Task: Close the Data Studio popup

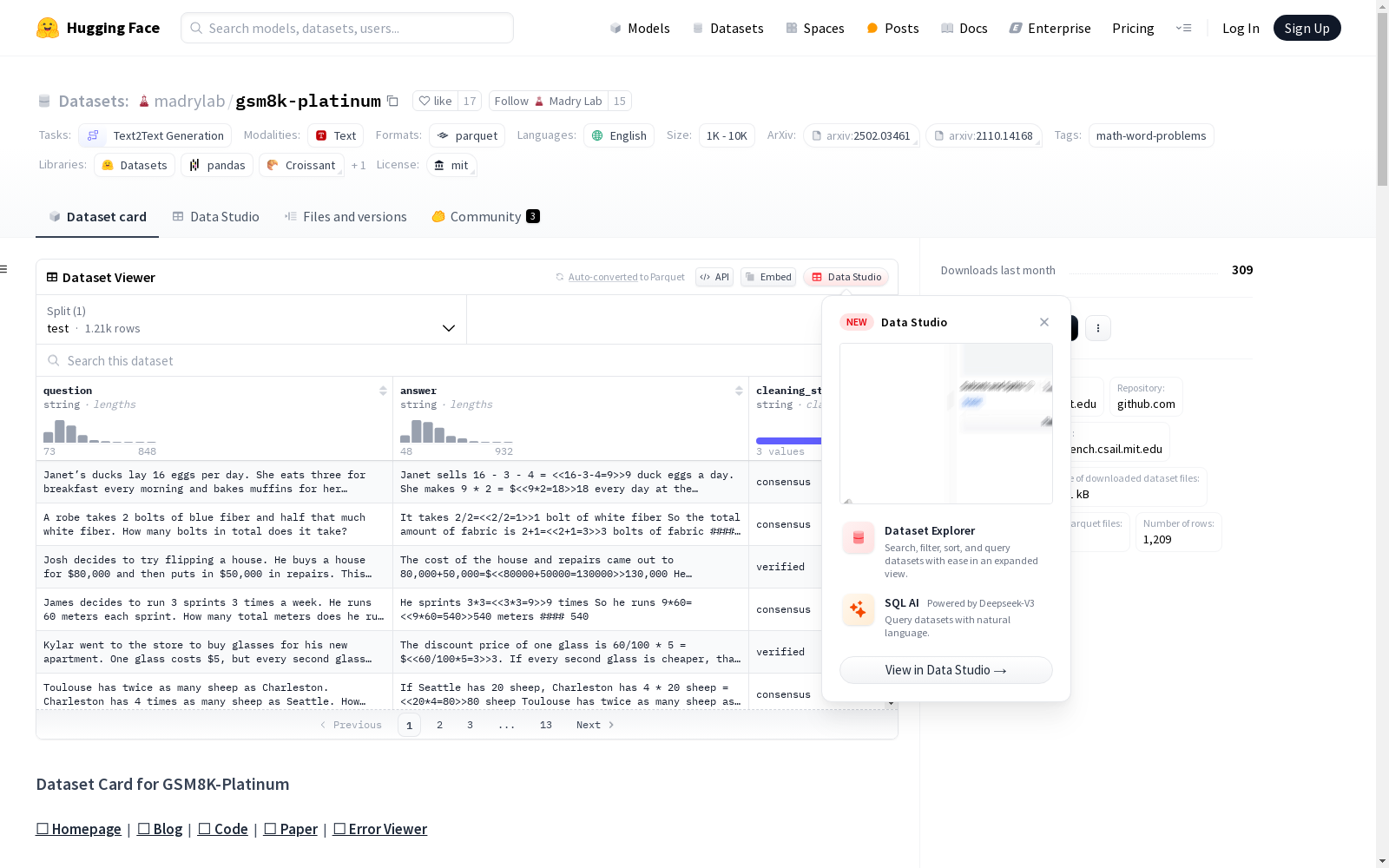Action: tap(1044, 322)
